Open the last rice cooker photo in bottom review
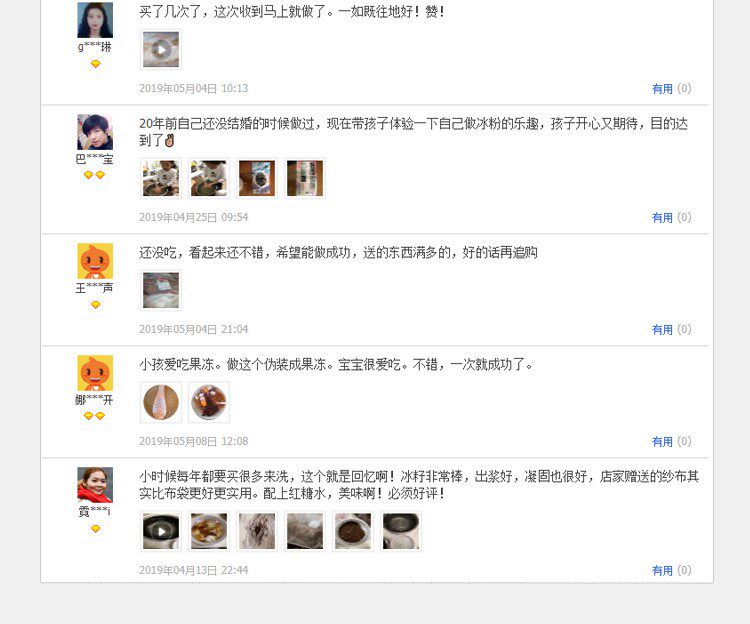The width and height of the screenshot is (750, 624). pos(401,531)
